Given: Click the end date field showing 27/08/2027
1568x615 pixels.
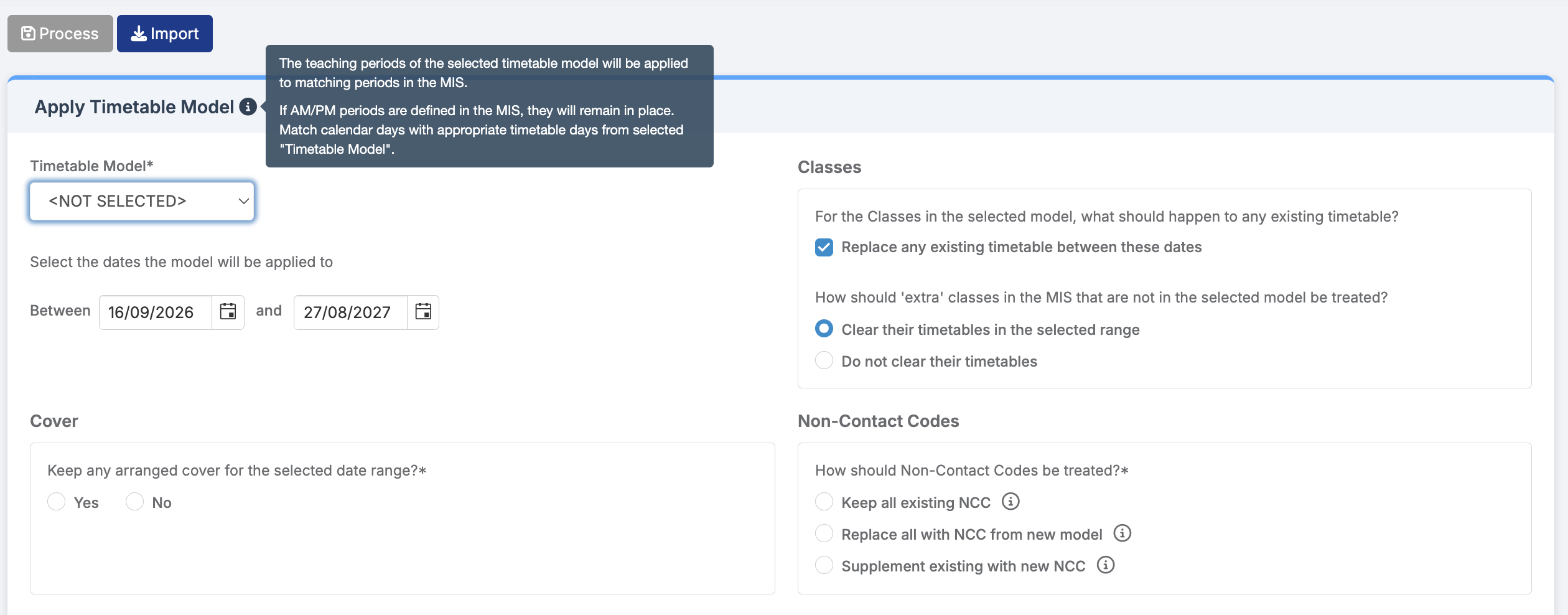Looking at the screenshot, I should point(350,312).
